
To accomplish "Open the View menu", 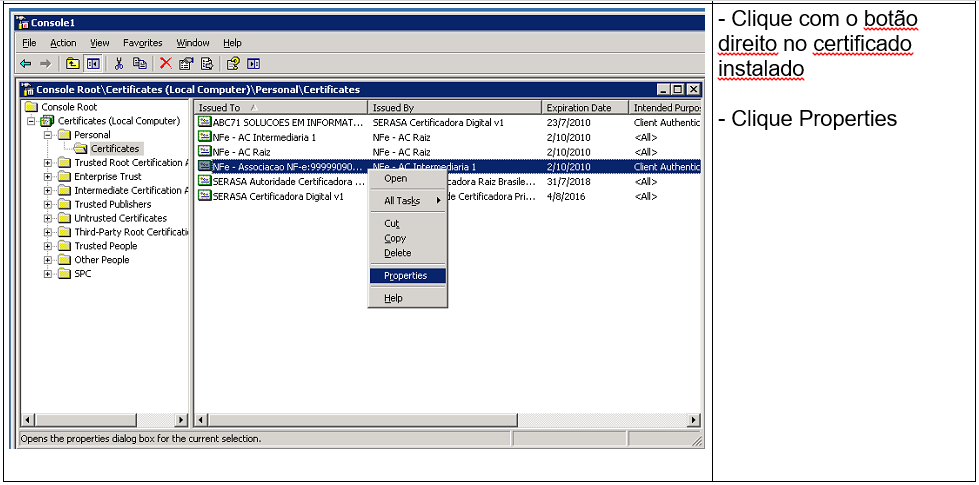I will 99,43.
